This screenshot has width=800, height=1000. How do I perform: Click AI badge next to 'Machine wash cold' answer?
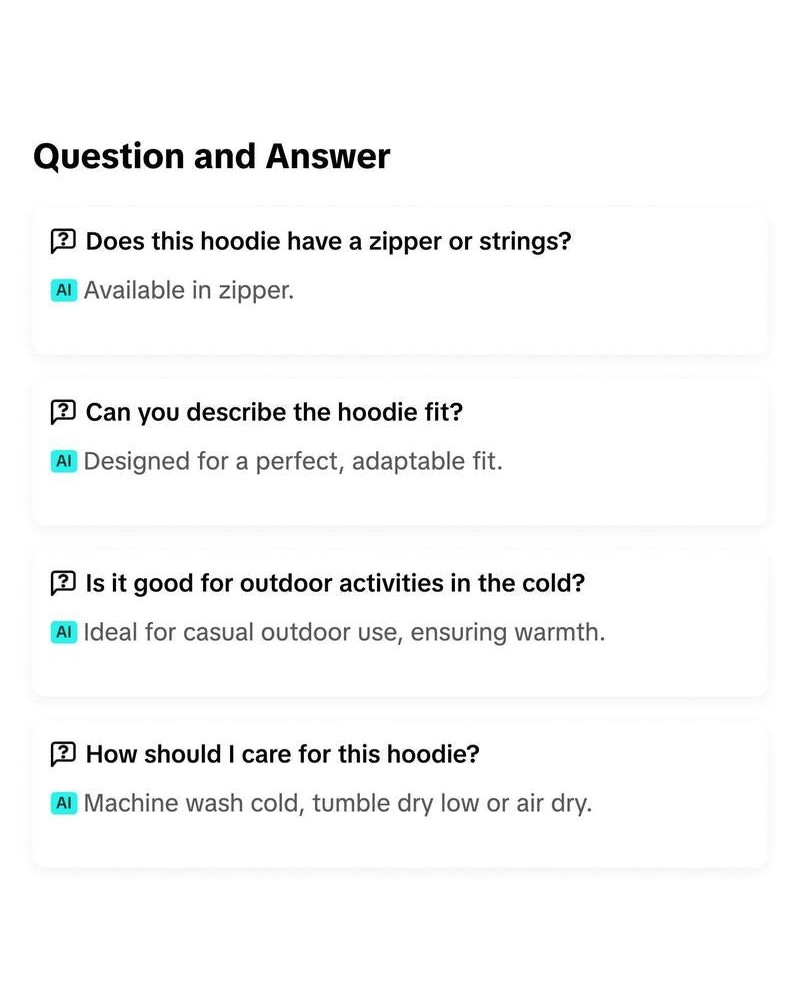point(64,803)
